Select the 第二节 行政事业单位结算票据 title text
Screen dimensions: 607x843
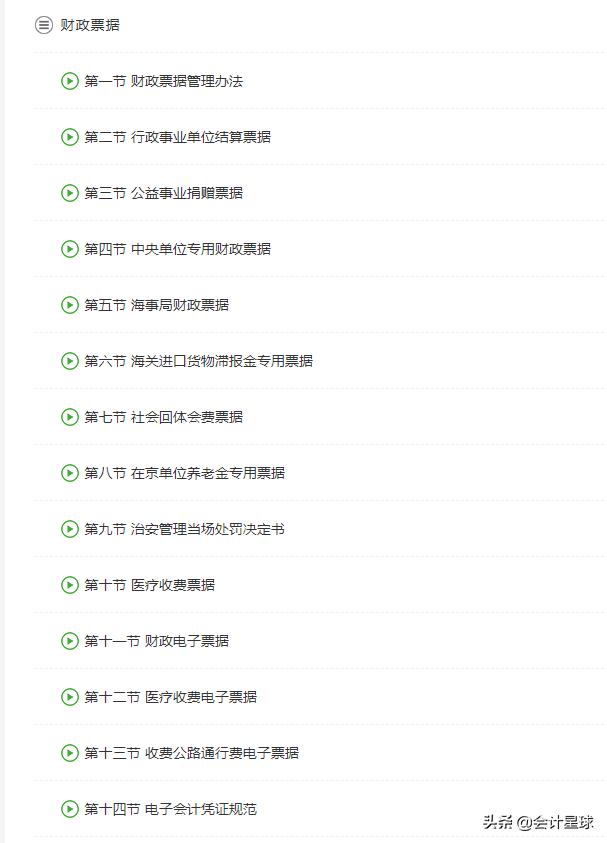tap(170, 137)
